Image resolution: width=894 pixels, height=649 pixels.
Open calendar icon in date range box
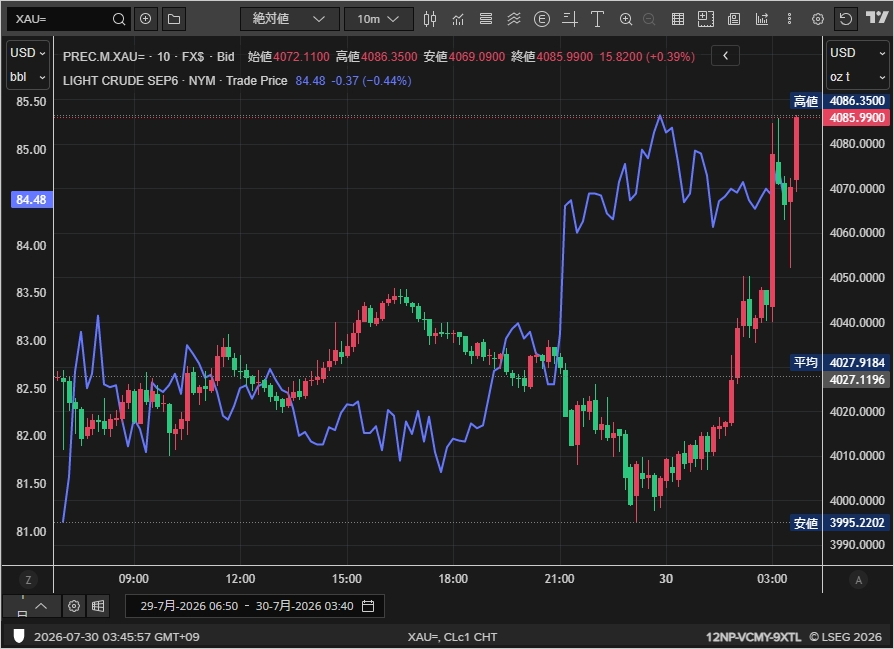[368, 606]
